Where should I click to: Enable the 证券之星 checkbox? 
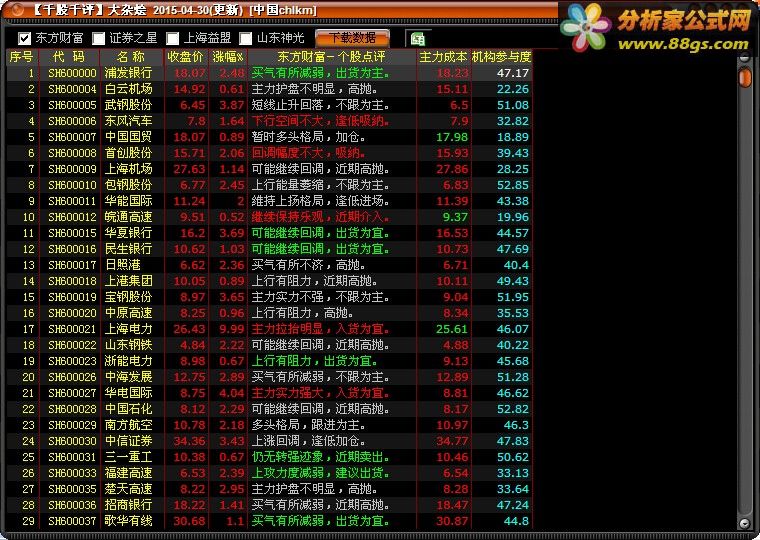tap(98, 38)
